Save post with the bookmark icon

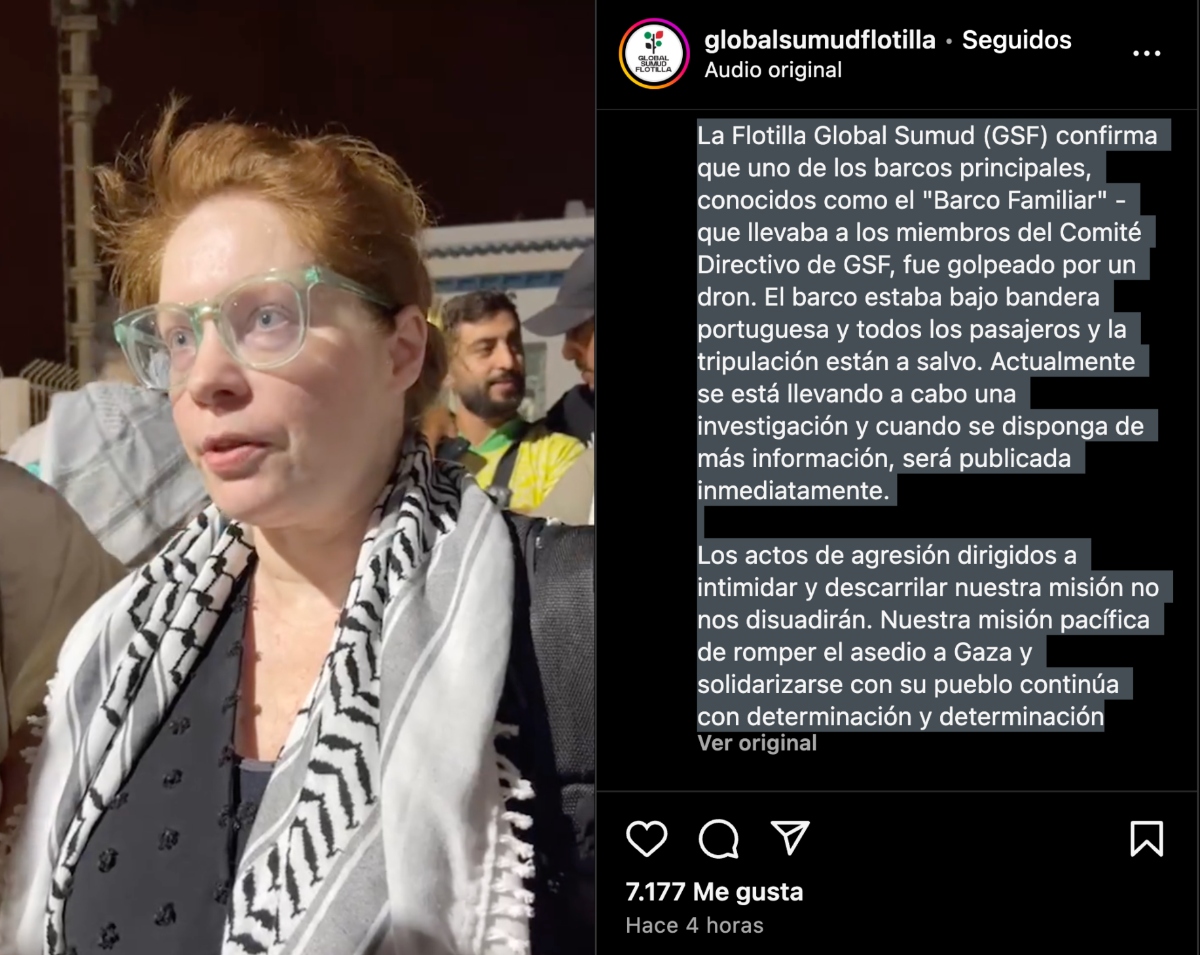tap(1146, 838)
